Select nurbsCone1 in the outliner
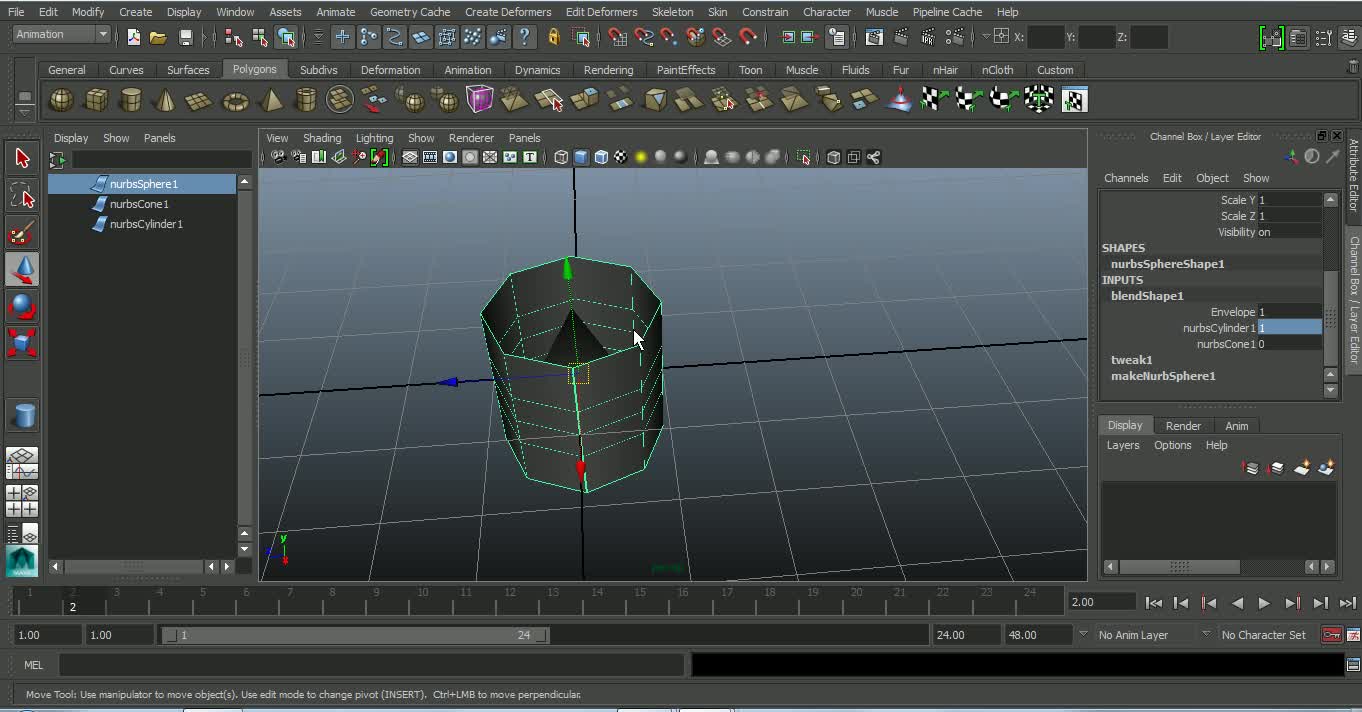Screen dimensions: 1362x712 [139, 204]
